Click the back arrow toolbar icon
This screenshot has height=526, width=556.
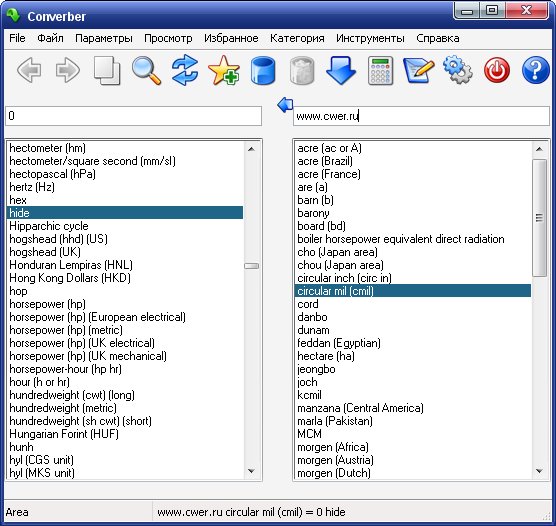pos(29,70)
